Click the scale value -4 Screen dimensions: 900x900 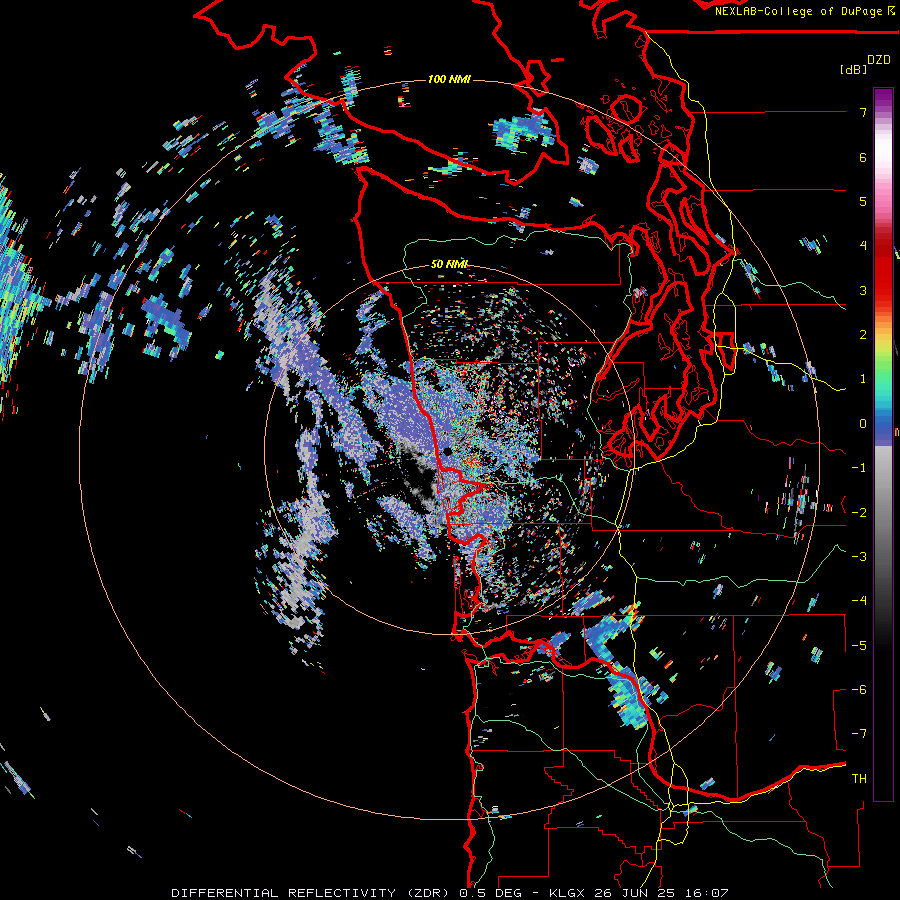coord(859,601)
